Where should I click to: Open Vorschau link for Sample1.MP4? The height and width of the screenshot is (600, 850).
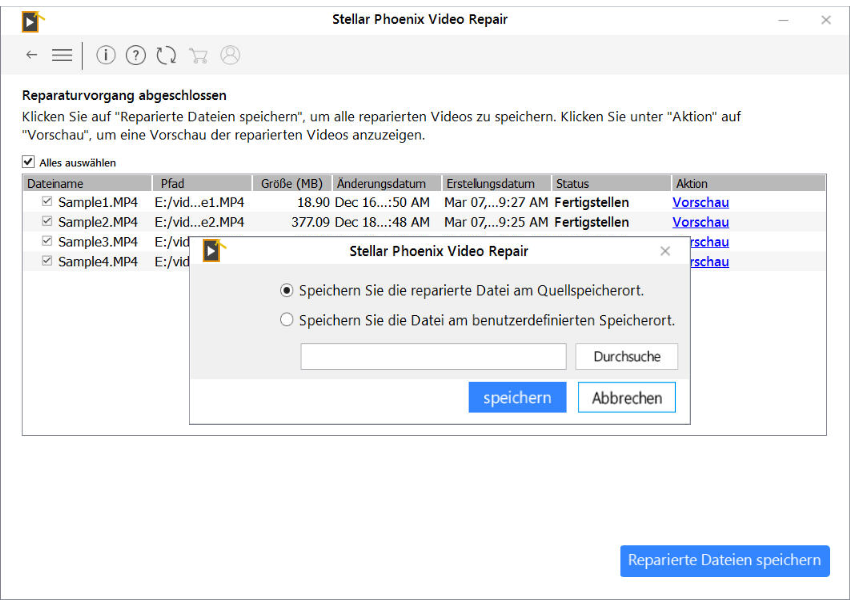(x=700, y=202)
